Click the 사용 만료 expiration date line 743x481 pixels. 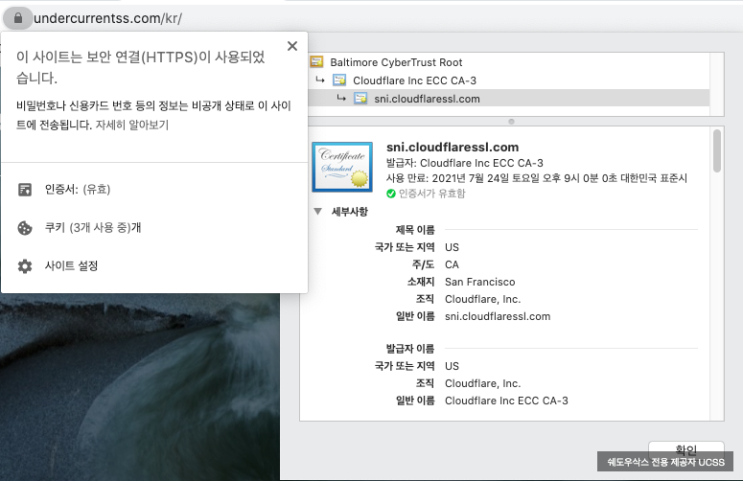tap(536, 178)
